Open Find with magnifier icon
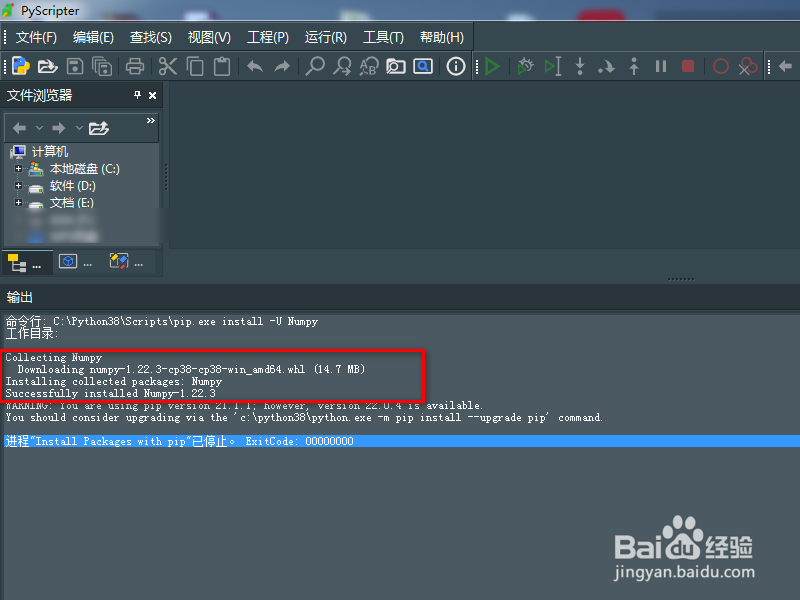This screenshot has width=800, height=600. [315, 66]
